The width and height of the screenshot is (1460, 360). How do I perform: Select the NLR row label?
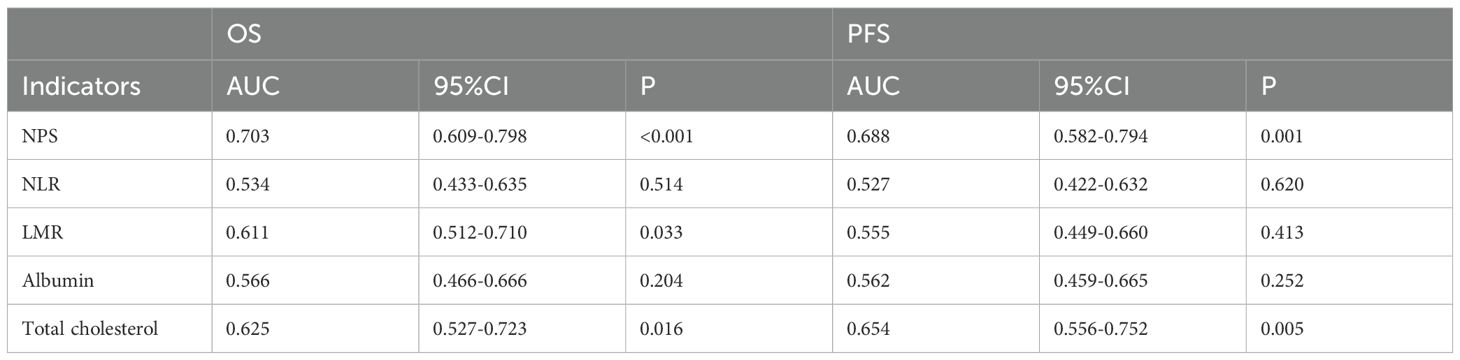pyautogui.click(x=38, y=185)
